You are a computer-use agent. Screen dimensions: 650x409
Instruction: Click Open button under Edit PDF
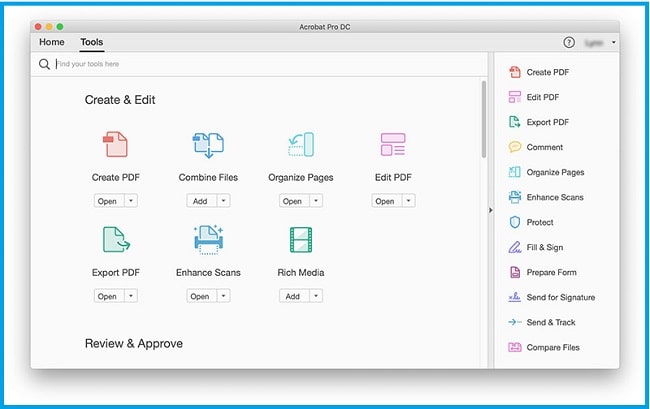386,201
